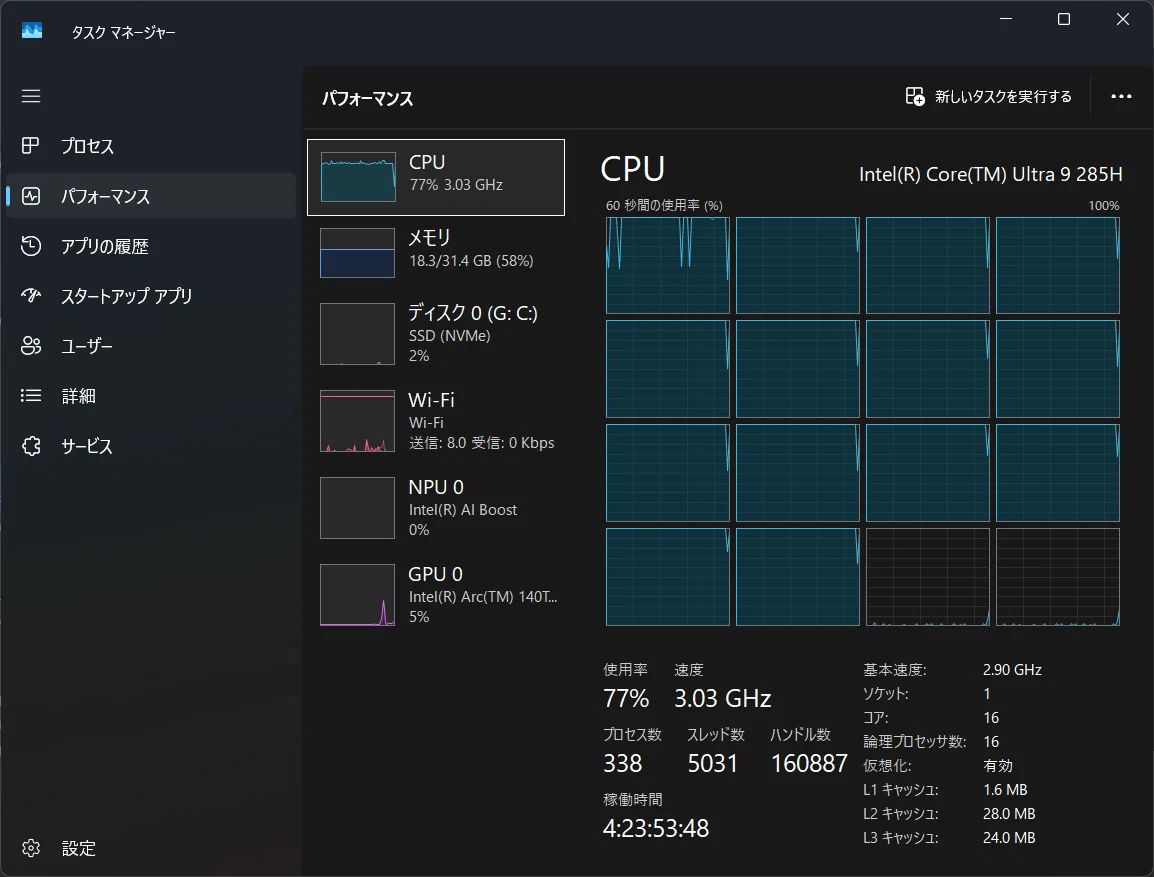Viewport: 1154px width, 877px height.
Task: Close the Task Manager window
Action: point(1122,19)
